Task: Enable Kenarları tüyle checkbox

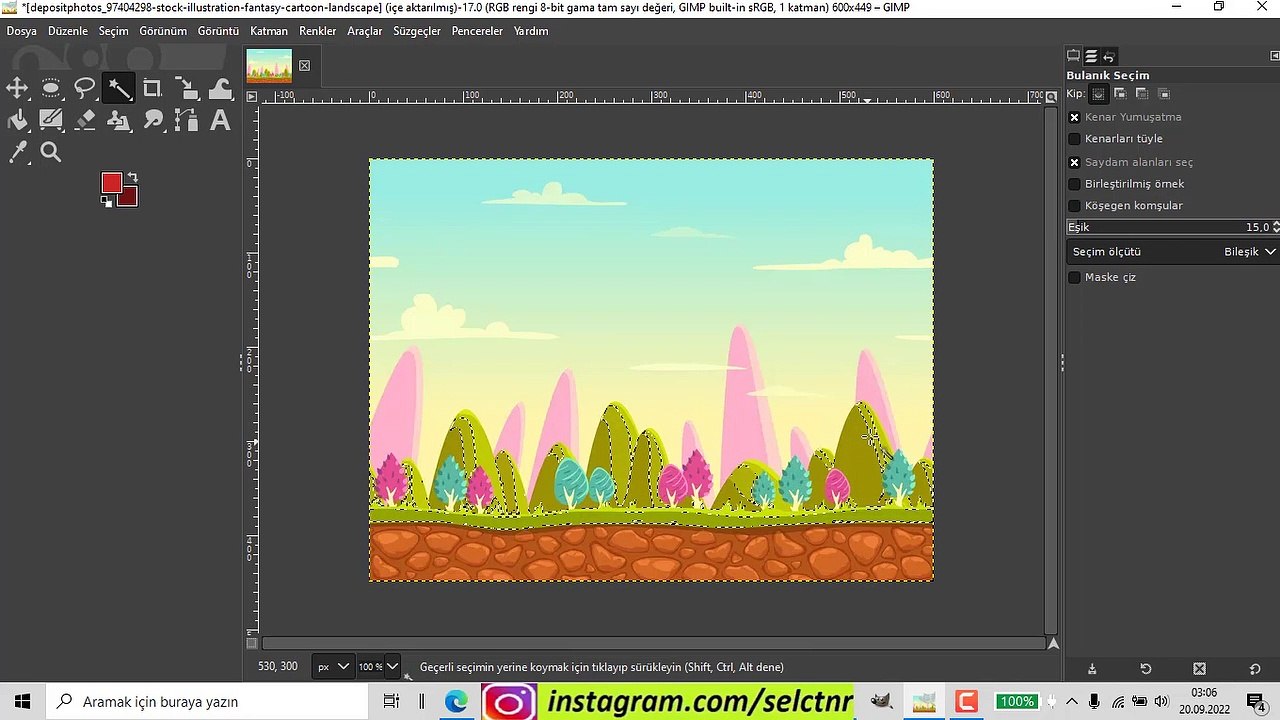Action: pos(1075,139)
